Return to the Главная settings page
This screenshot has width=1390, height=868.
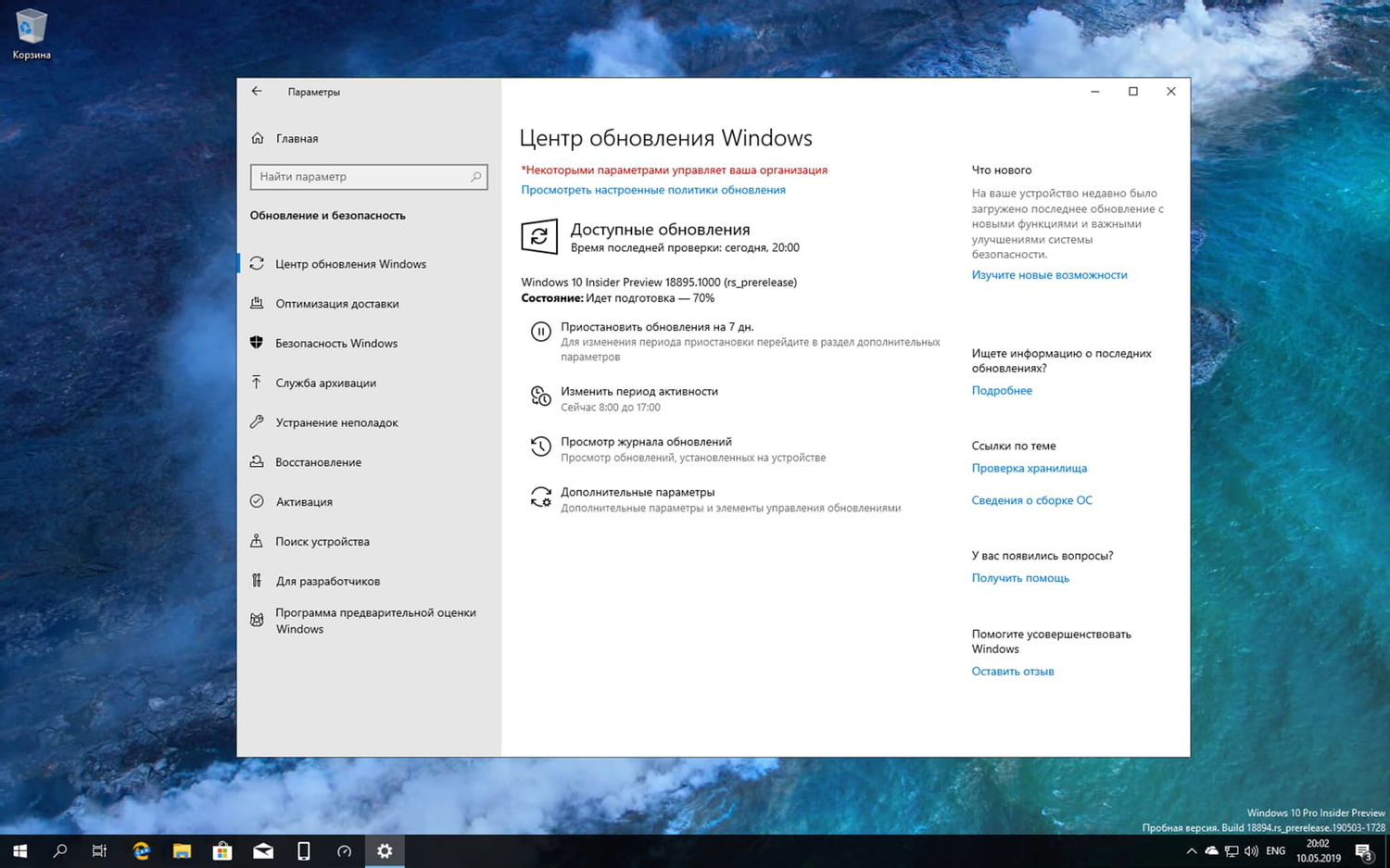point(297,138)
